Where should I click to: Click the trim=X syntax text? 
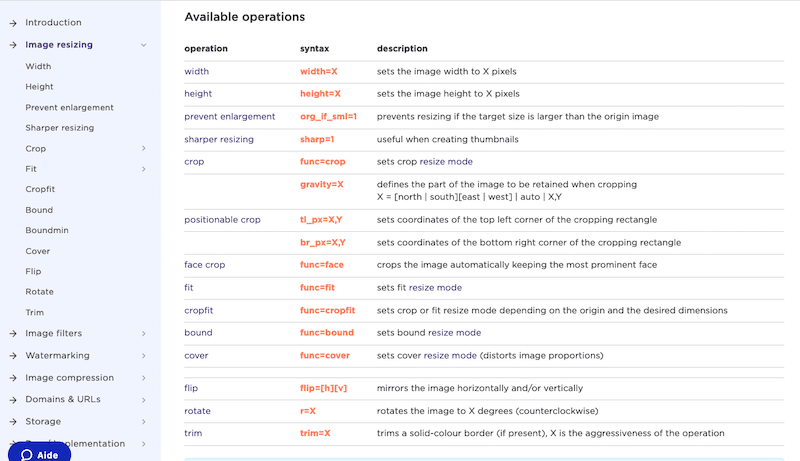(x=315, y=433)
